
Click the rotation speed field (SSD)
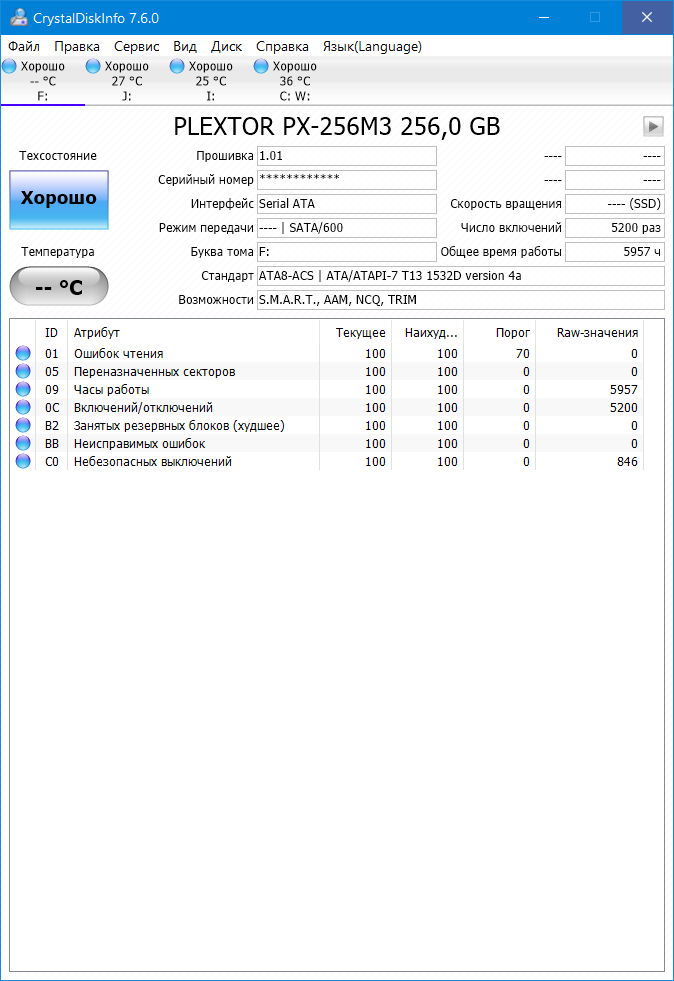coord(615,204)
